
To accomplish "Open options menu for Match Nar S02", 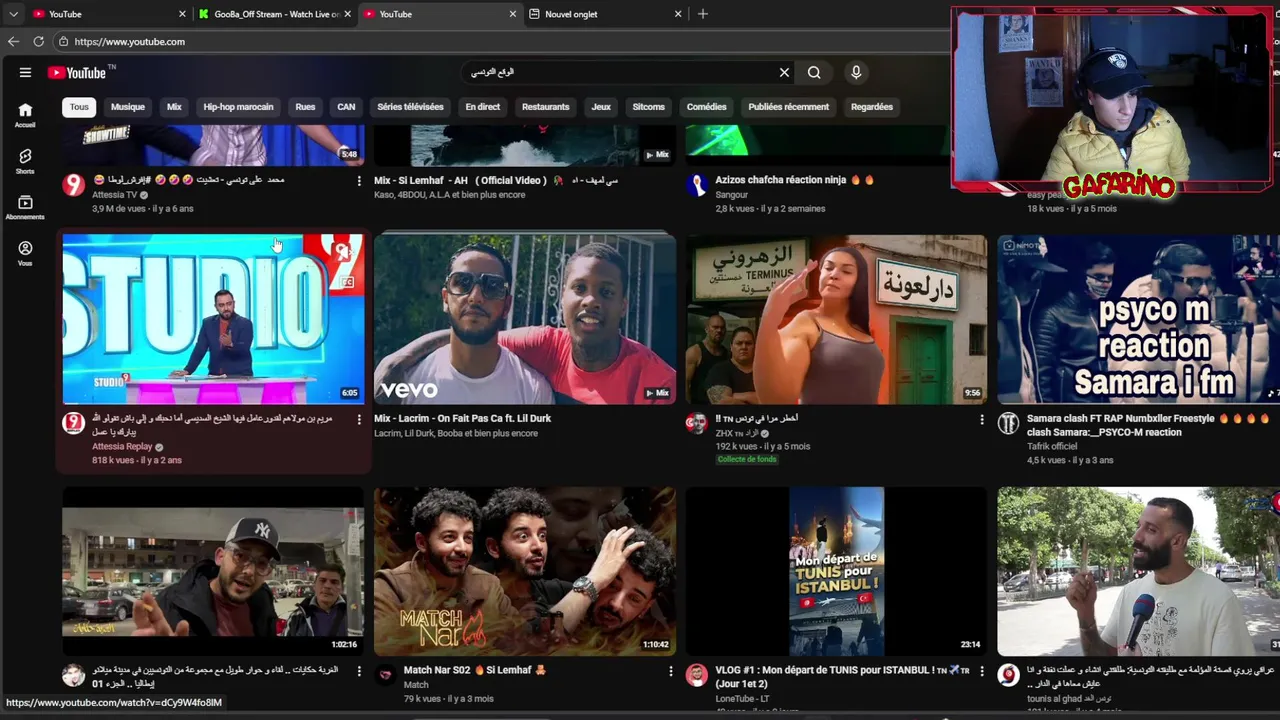I will coord(670,671).
